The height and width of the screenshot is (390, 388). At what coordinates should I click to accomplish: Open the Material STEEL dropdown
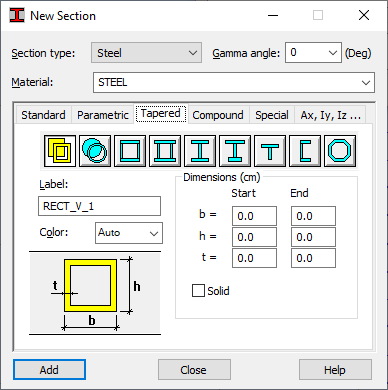[x=234, y=82]
